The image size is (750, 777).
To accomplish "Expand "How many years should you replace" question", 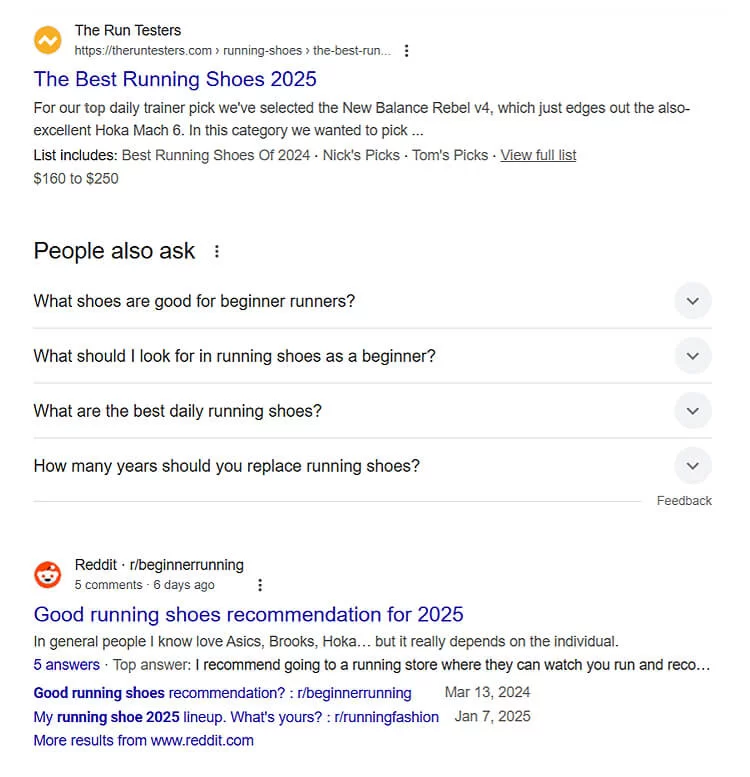I will [692, 466].
